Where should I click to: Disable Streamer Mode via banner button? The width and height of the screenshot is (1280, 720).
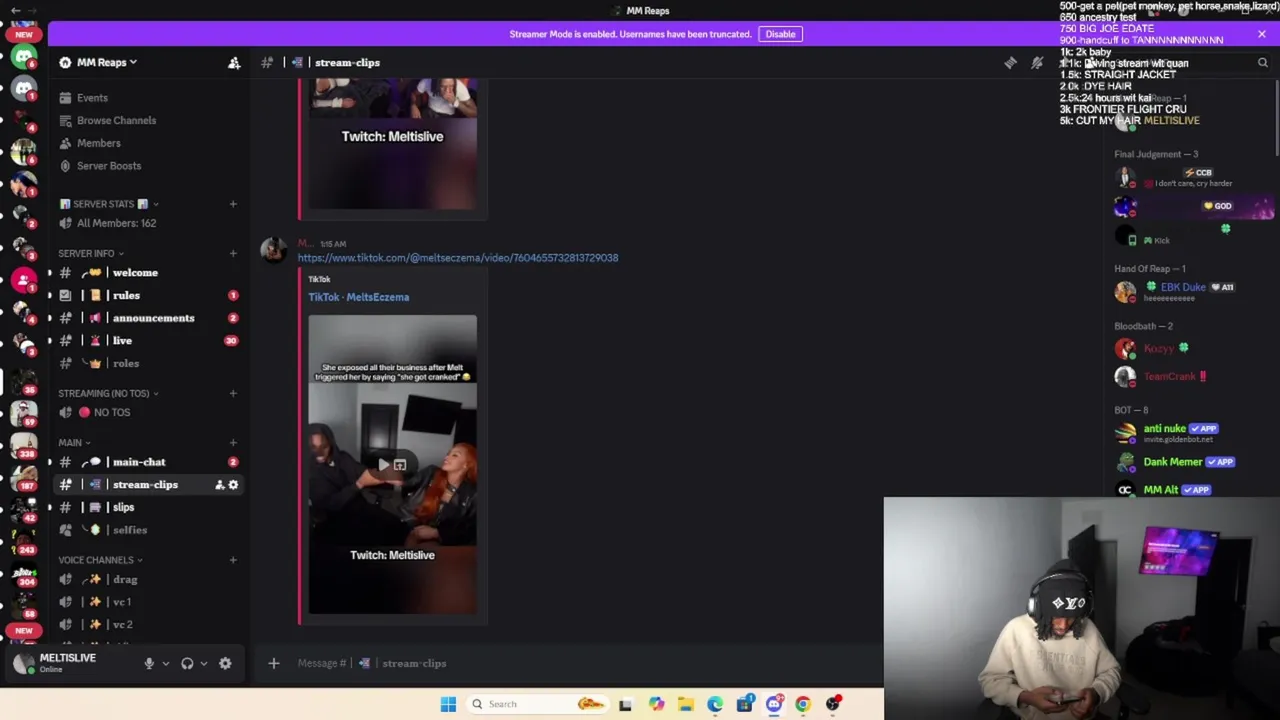tap(780, 34)
